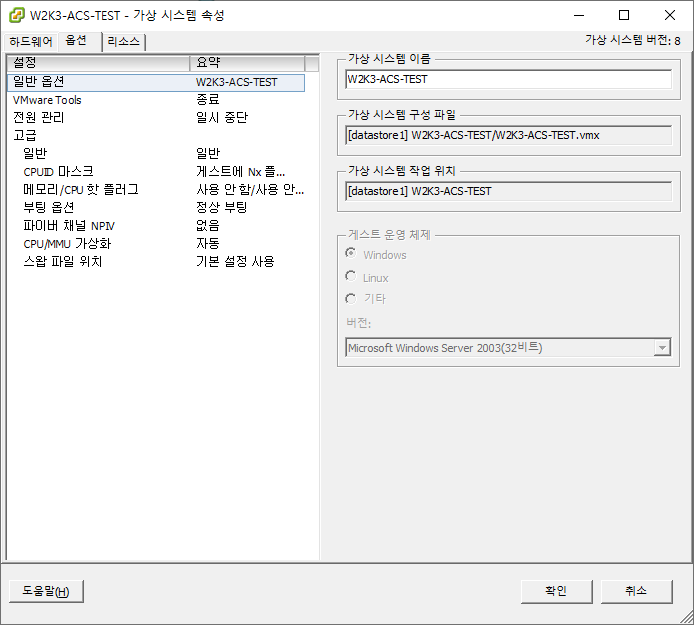Select the 스왑 파일 위치 setting
This screenshot has height=625, width=694.
pos(156,262)
